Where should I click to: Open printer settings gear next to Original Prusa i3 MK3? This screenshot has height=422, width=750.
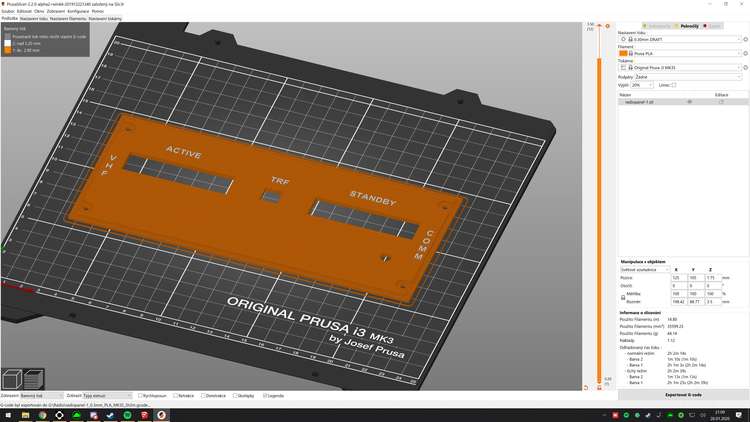point(745,67)
